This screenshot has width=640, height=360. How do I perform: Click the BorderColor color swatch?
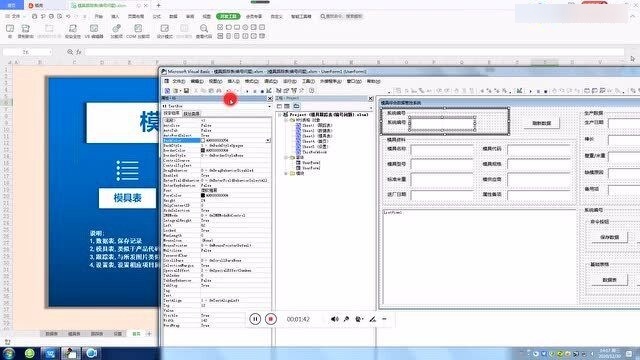click(x=203, y=150)
